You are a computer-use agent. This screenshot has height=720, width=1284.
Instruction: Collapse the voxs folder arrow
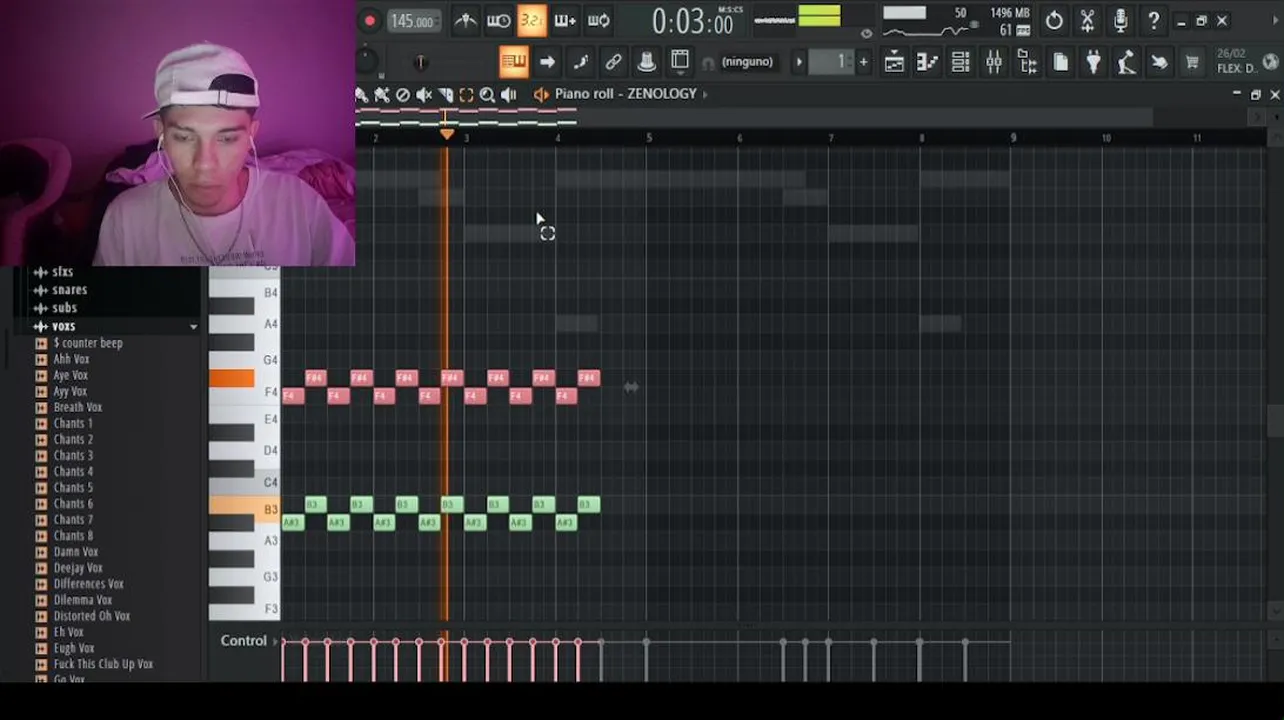pyautogui.click(x=193, y=327)
